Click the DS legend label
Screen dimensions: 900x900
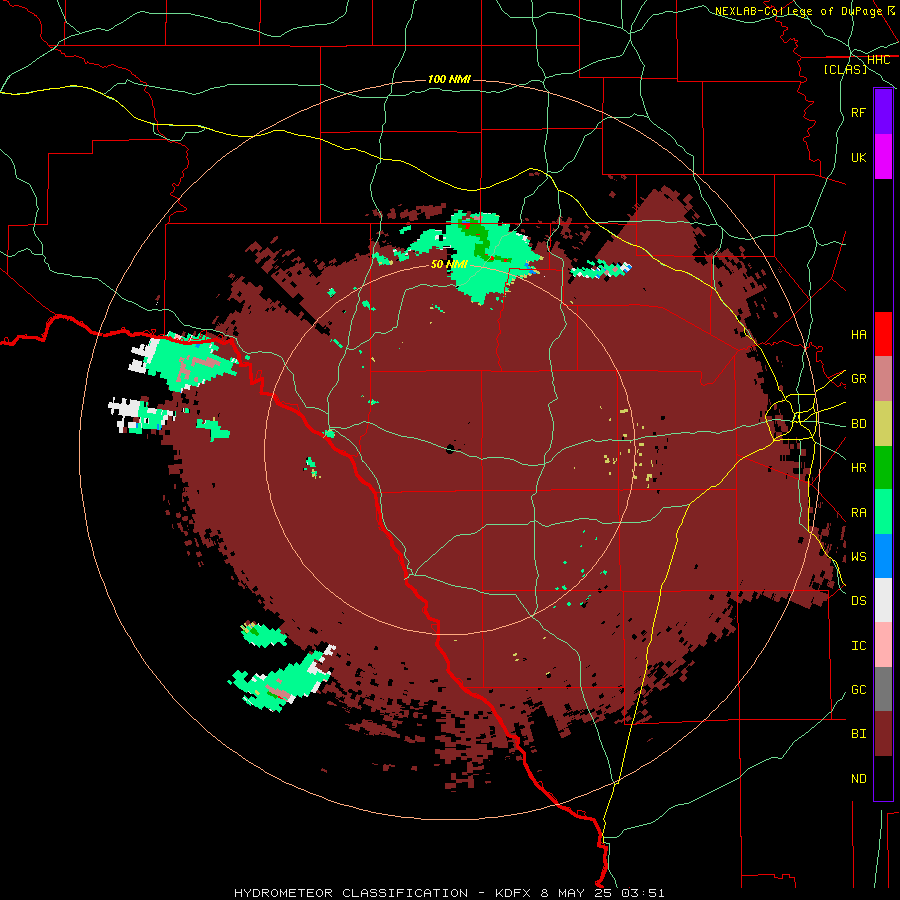858,601
